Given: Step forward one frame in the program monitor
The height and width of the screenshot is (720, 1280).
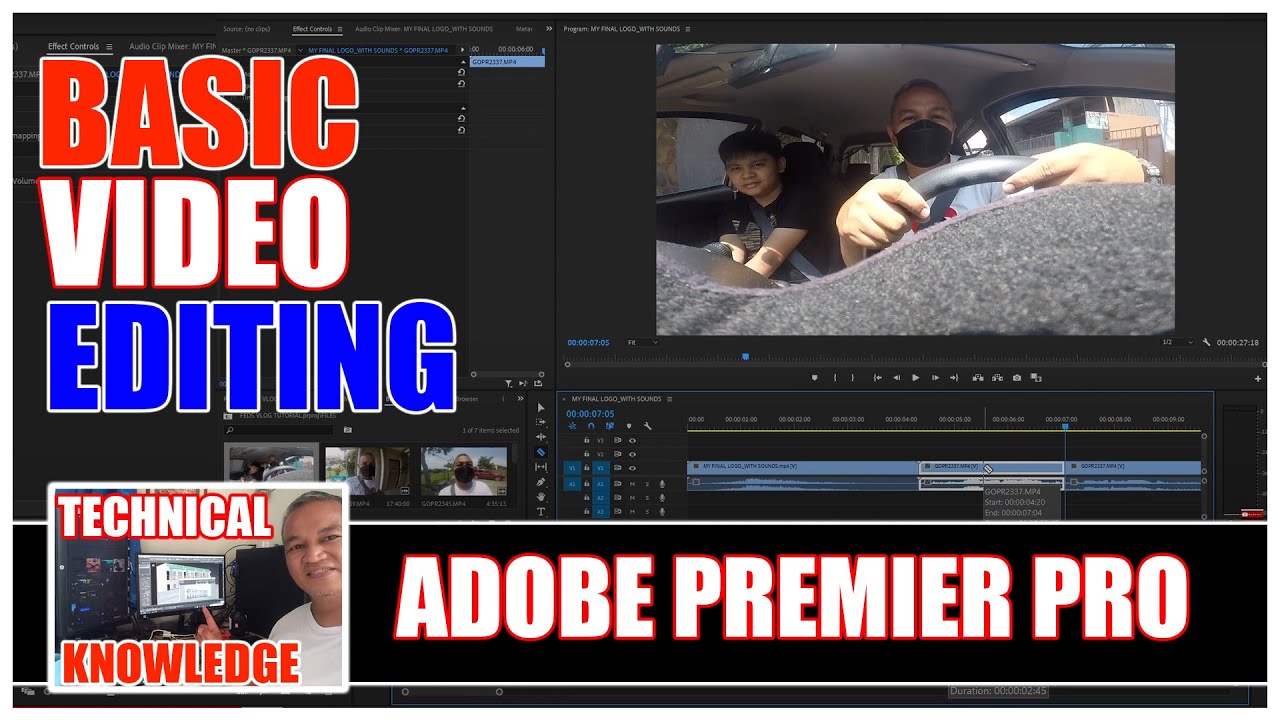Looking at the screenshot, I should coord(935,378).
